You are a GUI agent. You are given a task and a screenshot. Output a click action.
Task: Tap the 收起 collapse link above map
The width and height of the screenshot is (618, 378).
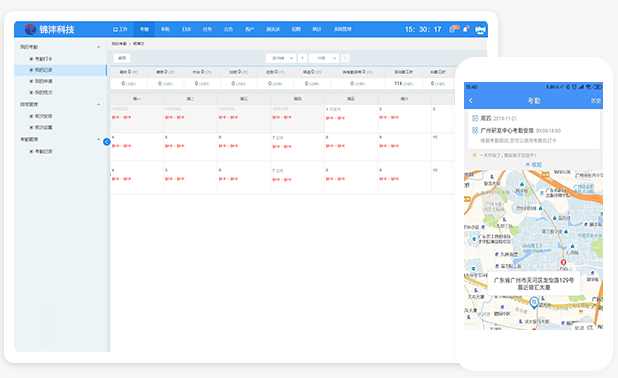(x=534, y=164)
